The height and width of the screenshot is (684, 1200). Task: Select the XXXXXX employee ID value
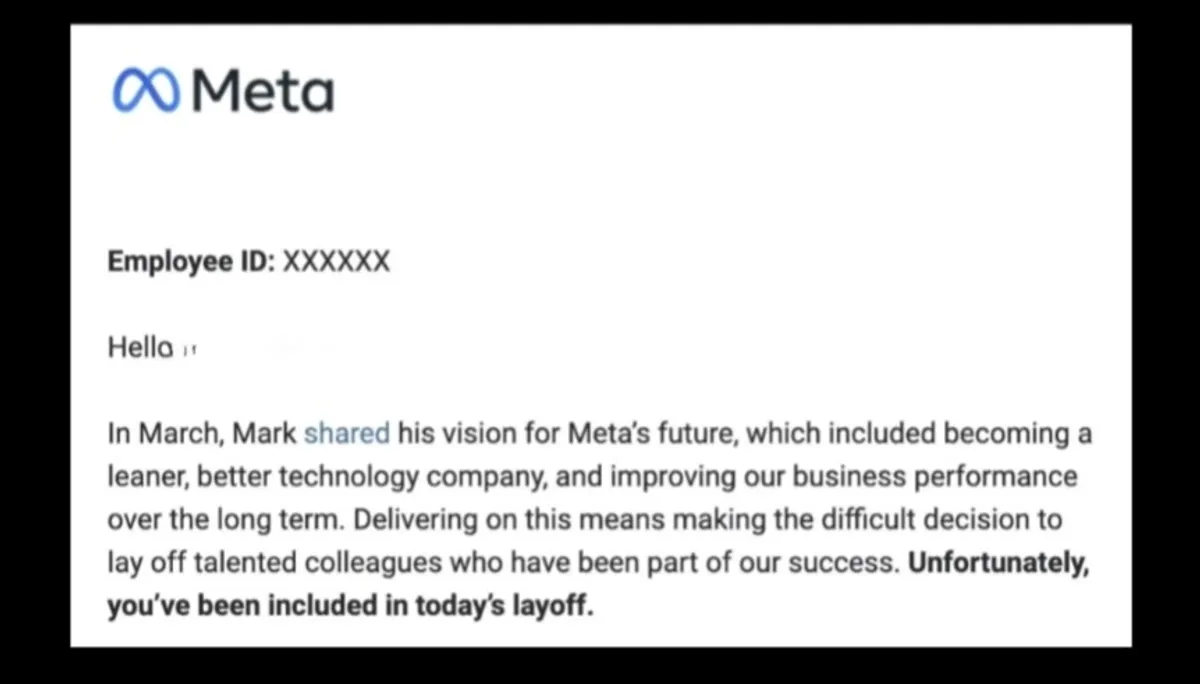point(336,262)
